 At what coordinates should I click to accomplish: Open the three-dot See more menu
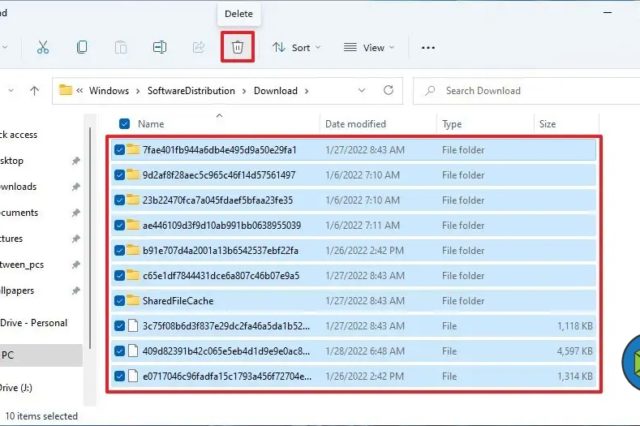pos(428,47)
